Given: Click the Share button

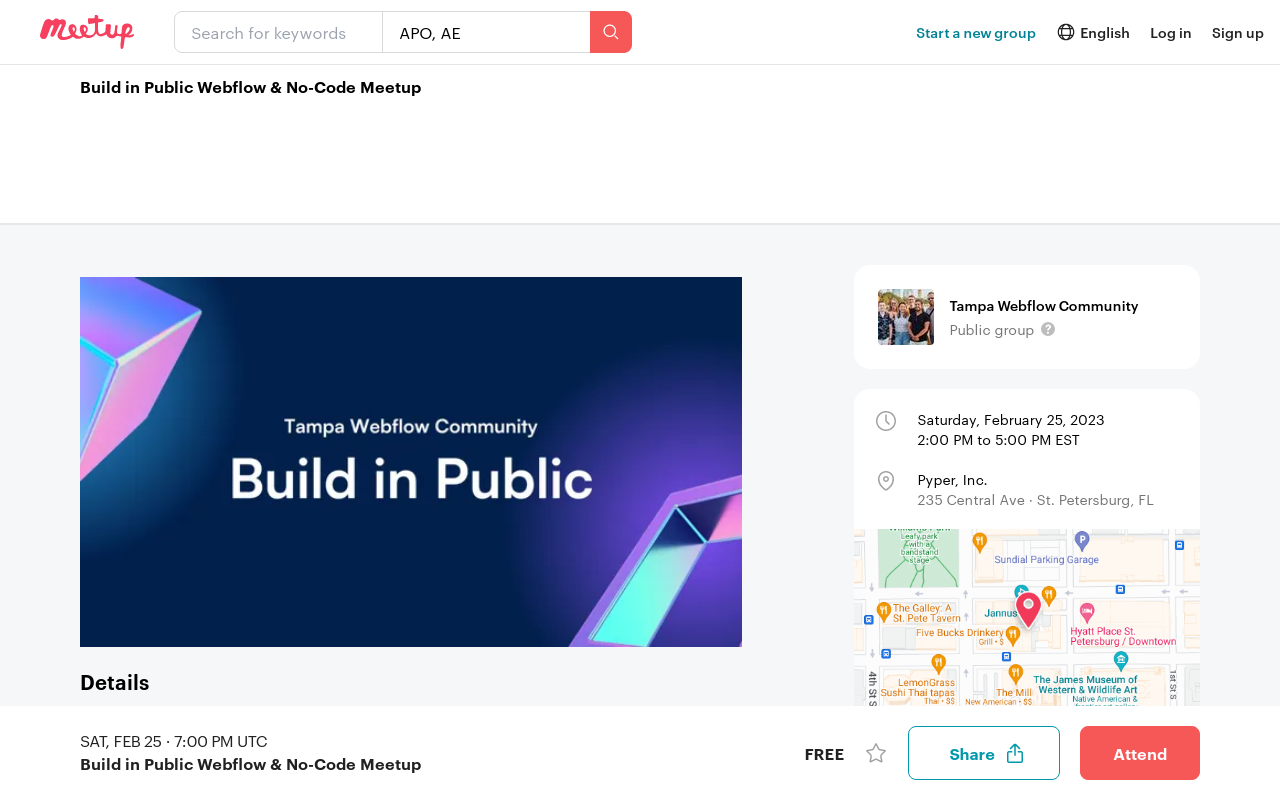Looking at the screenshot, I should [x=983, y=752].
